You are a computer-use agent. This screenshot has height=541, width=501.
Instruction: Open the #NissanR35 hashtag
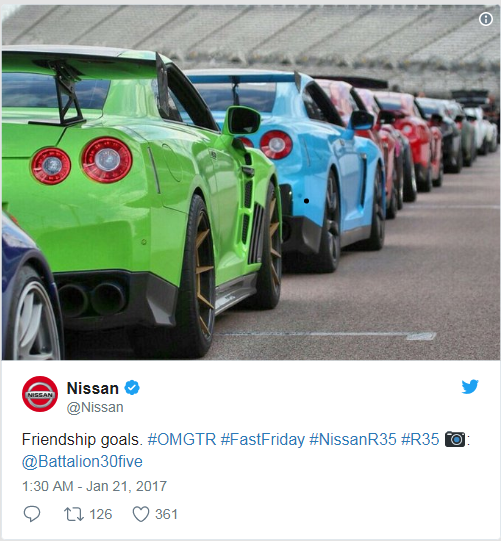[353, 440]
